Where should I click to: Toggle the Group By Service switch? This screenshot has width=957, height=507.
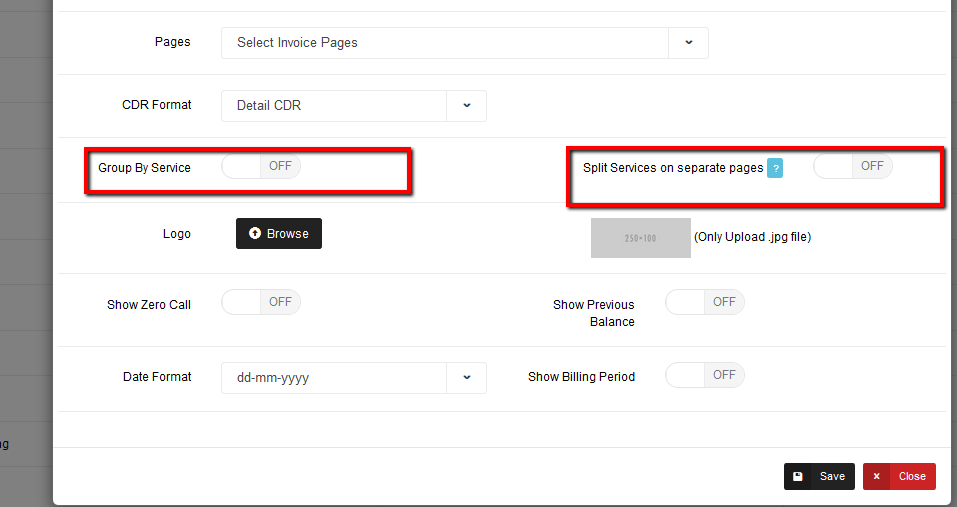(261, 166)
